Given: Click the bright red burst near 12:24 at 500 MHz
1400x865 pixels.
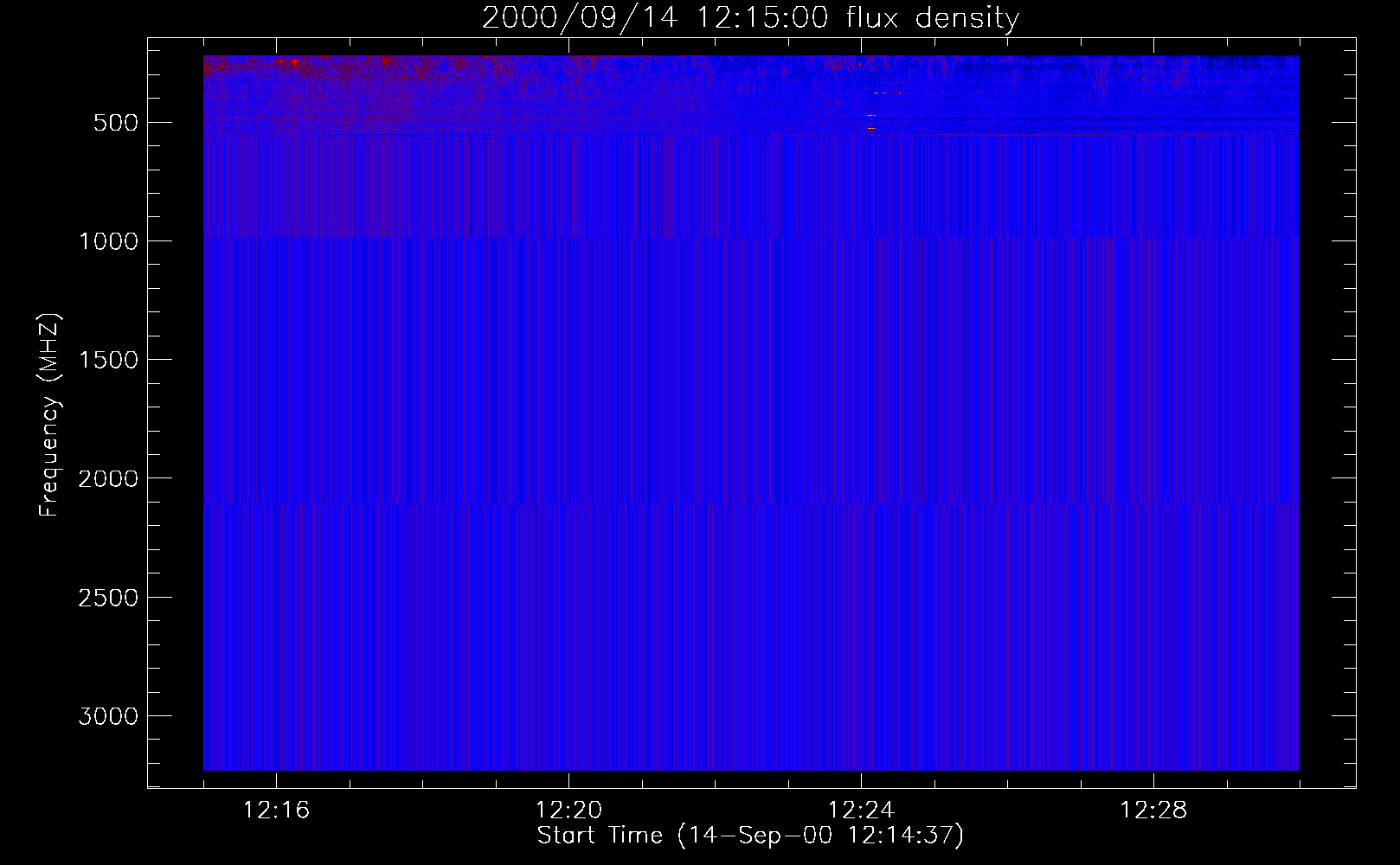Looking at the screenshot, I should (871, 128).
